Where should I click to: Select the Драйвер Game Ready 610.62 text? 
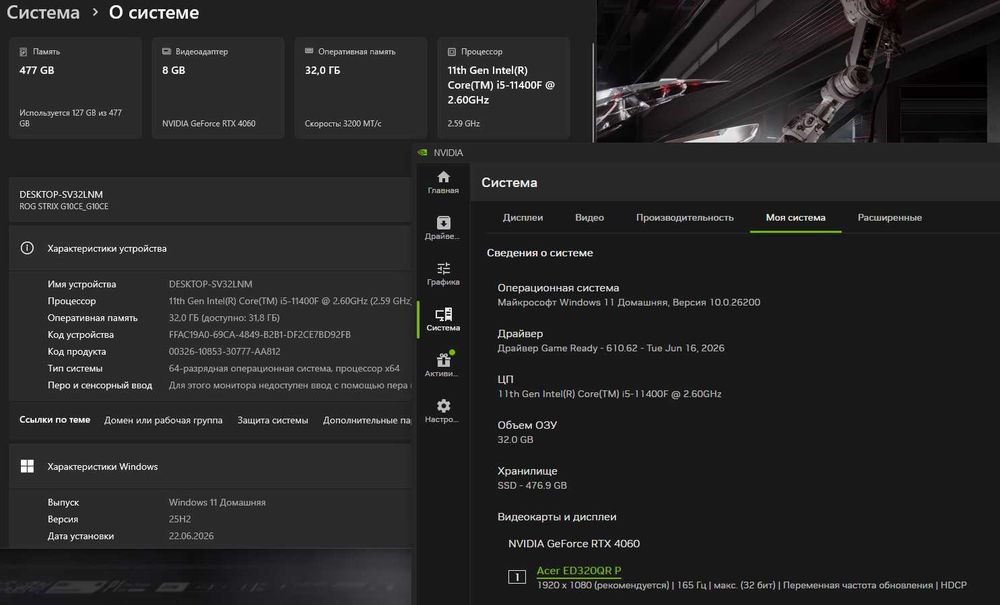pyautogui.click(x=611, y=348)
